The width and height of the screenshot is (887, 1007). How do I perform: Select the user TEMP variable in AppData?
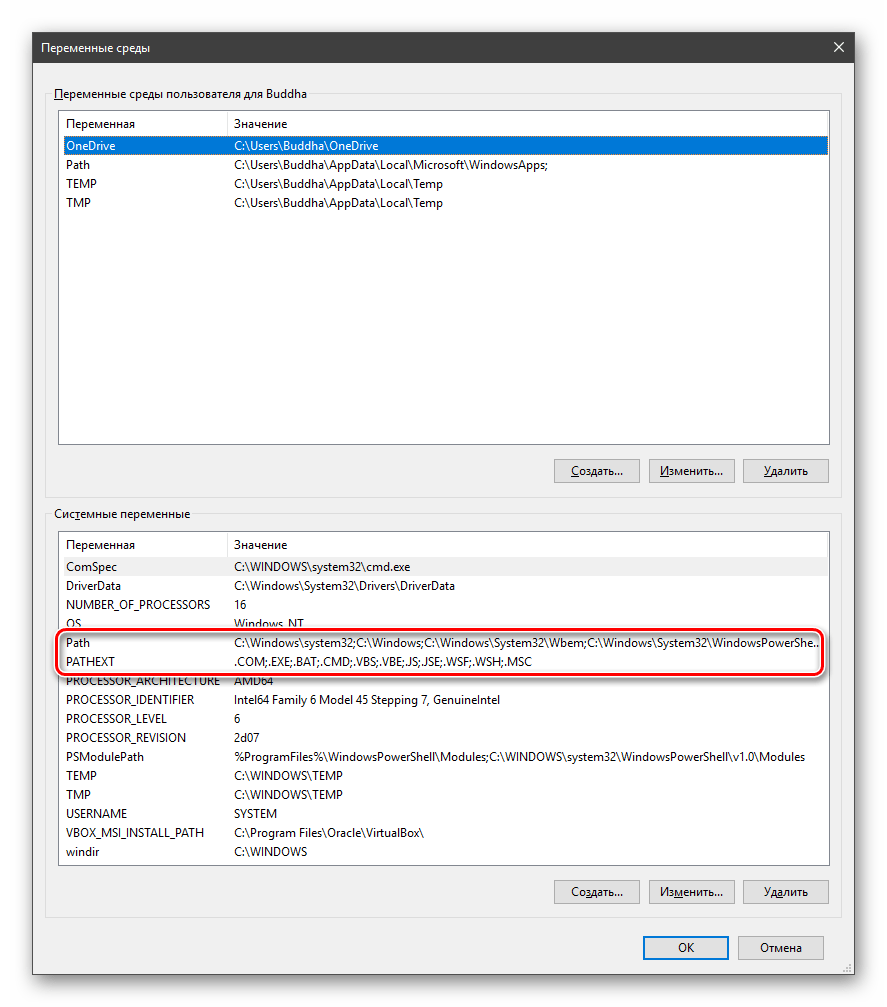point(445,184)
